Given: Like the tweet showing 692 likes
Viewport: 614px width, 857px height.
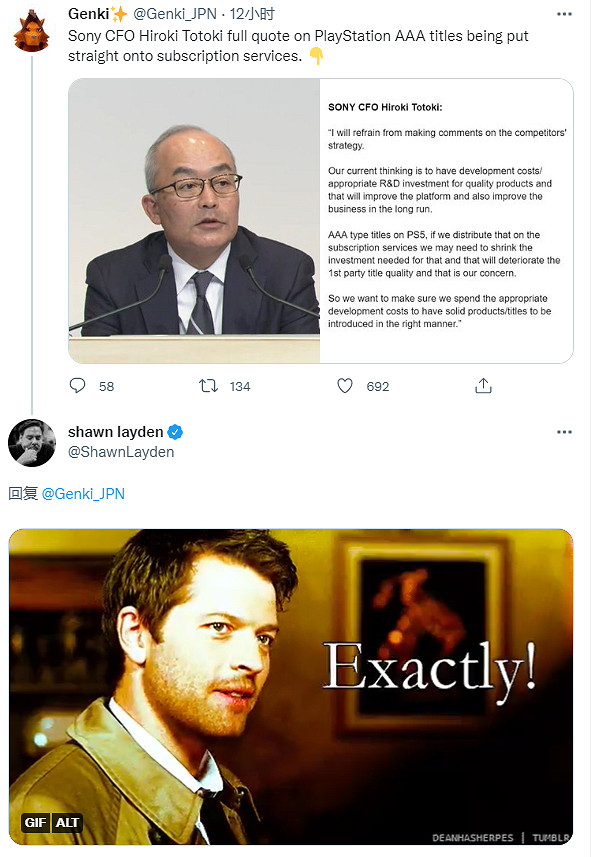Looking at the screenshot, I should (x=344, y=386).
